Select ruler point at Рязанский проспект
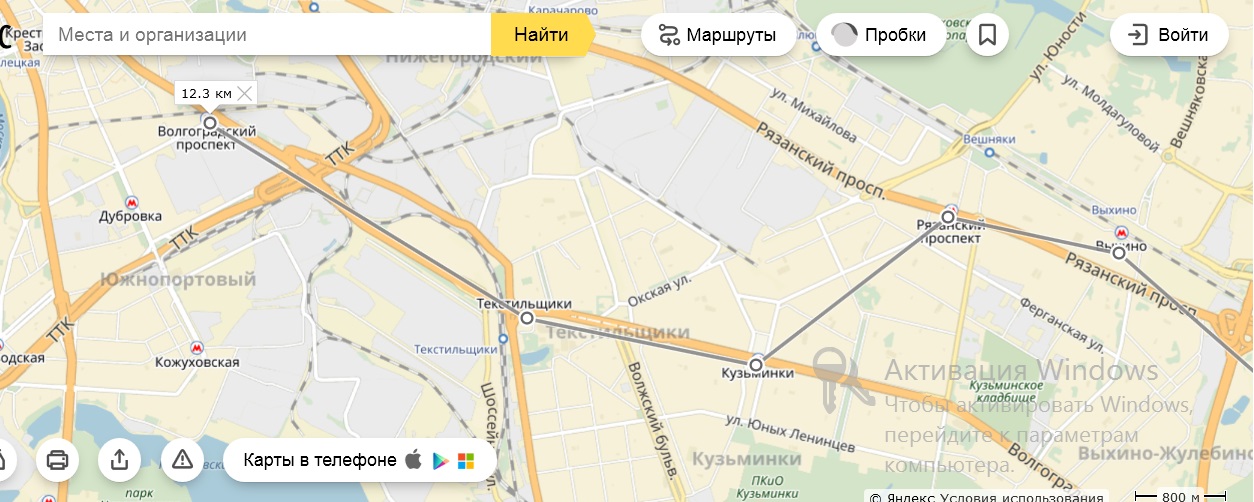Image resolution: width=1254 pixels, height=502 pixels. (x=948, y=217)
